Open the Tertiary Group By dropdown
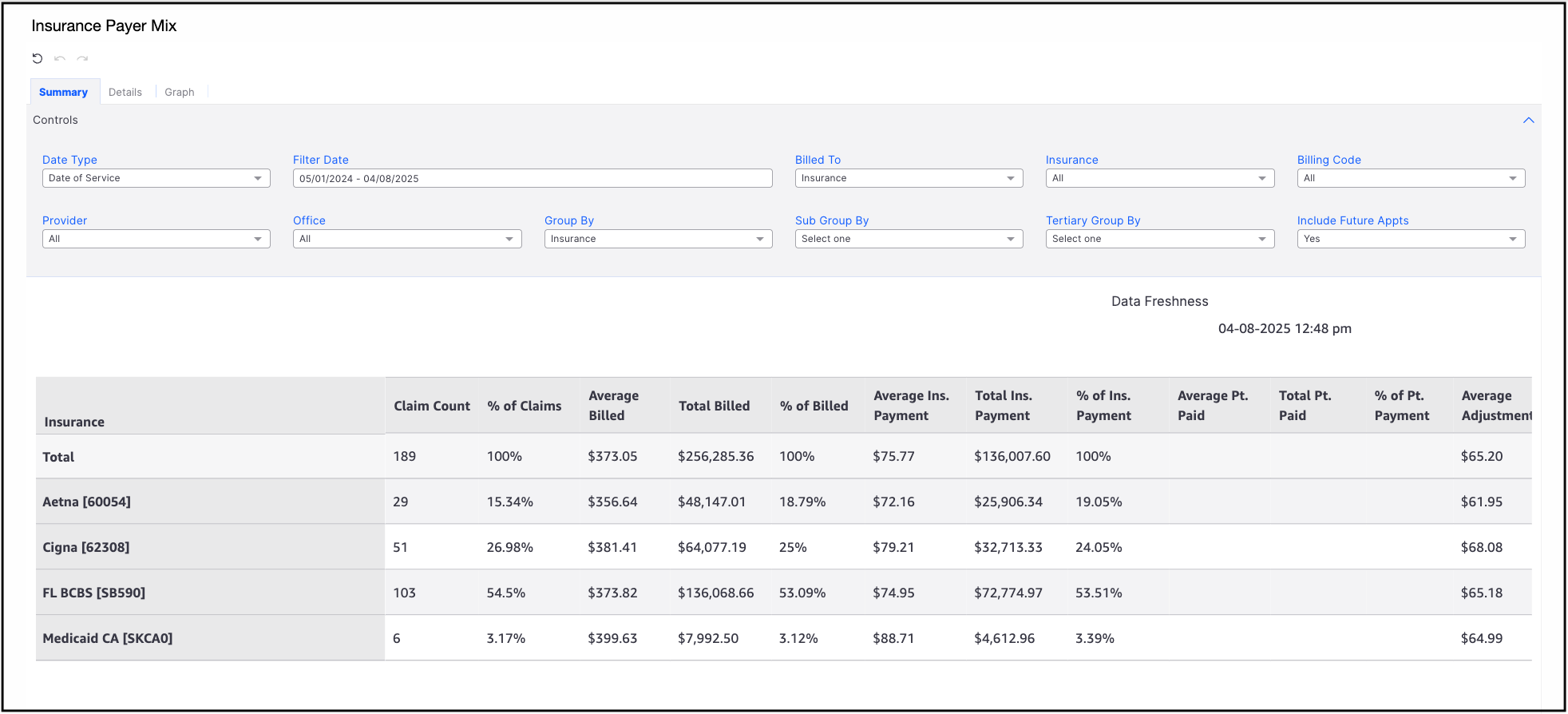1568x714 pixels. pyautogui.click(x=1159, y=239)
